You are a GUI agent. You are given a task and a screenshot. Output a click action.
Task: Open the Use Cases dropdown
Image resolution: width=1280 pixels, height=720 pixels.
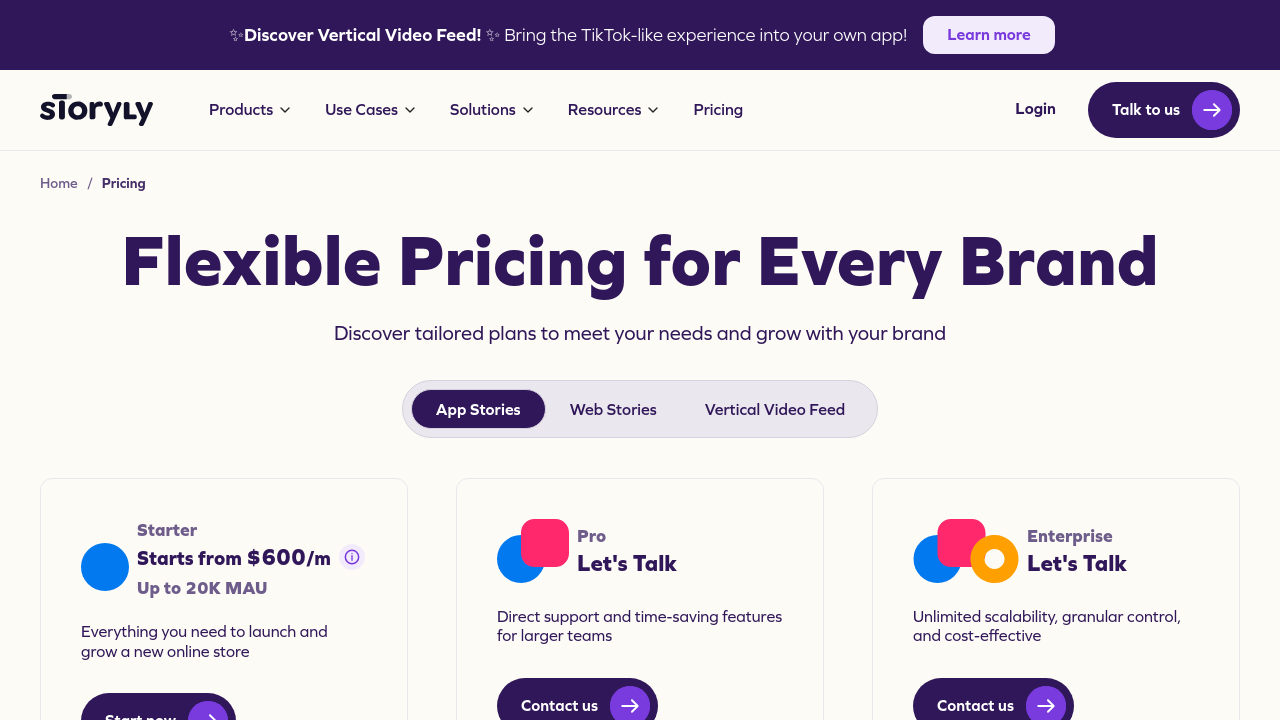click(x=370, y=110)
